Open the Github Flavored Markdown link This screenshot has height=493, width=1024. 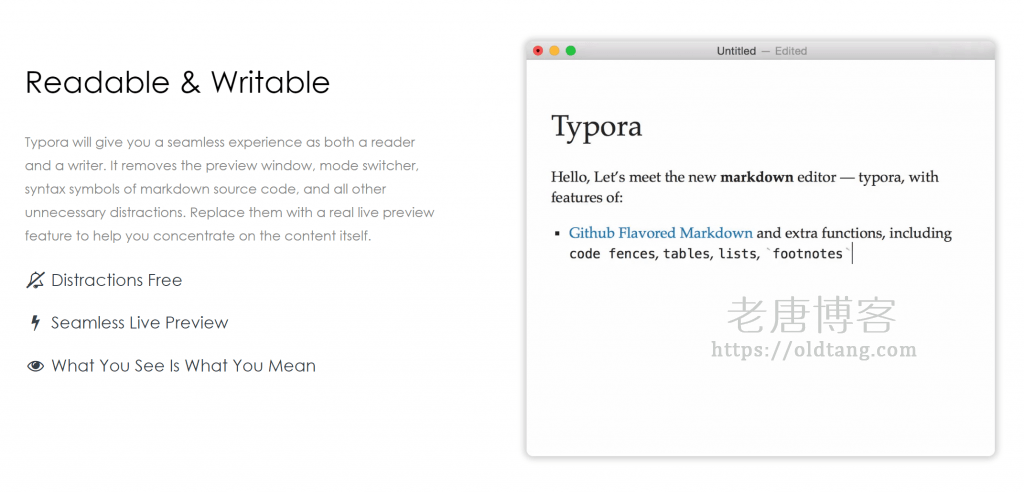coord(661,233)
